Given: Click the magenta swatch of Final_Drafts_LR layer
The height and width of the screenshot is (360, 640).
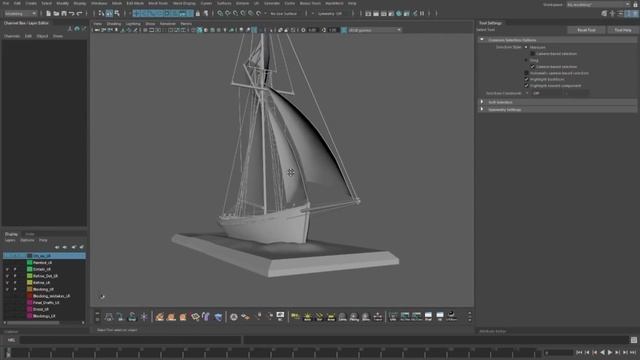Looking at the screenshot, I should tap(29, 302).
